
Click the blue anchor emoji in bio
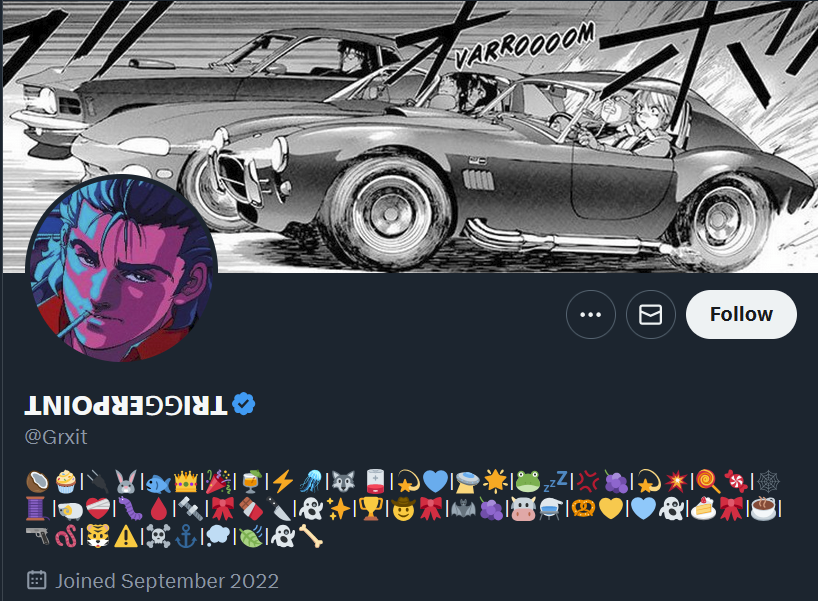point(186,536)
